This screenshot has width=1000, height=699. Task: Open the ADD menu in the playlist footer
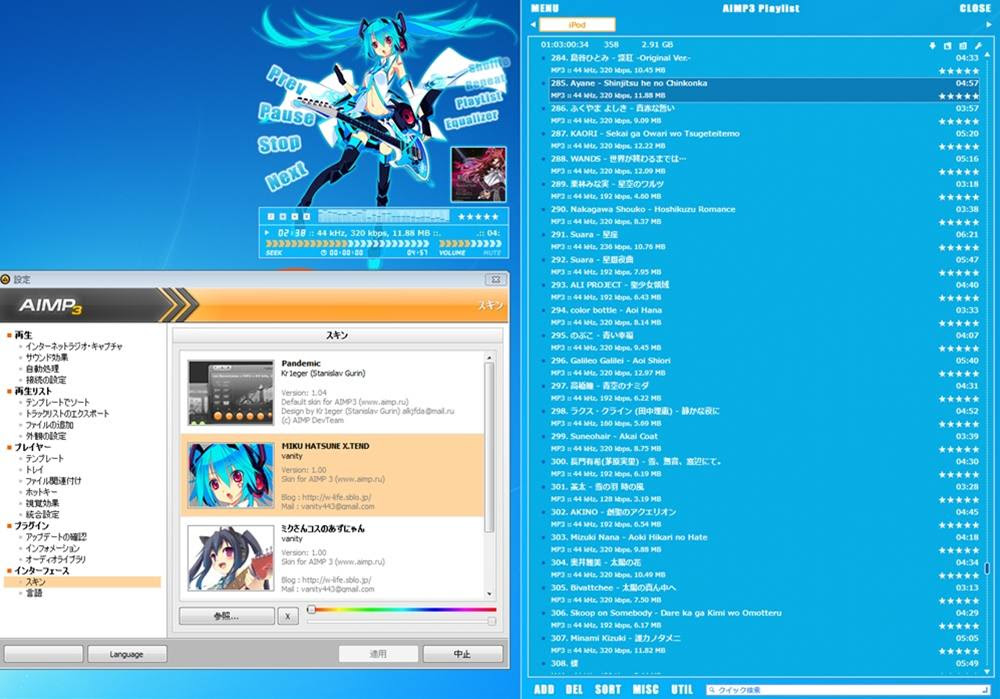point(544,689)
